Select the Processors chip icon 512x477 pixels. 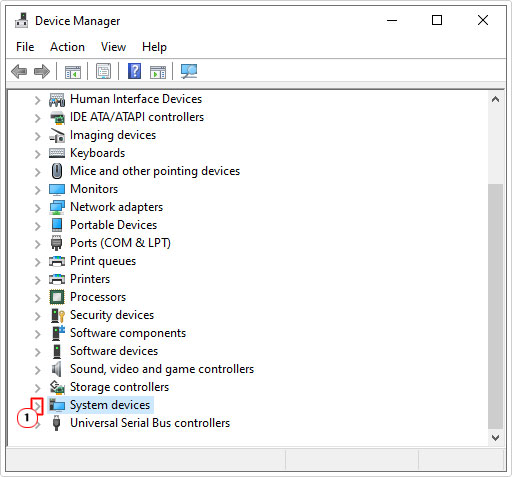tap(57, 297)
